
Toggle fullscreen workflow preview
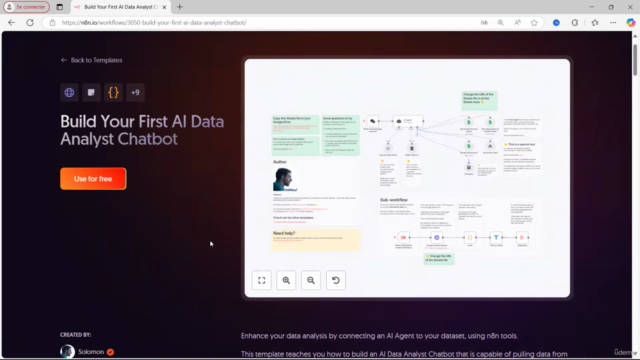pyautogui.click(x=262, y=280)
